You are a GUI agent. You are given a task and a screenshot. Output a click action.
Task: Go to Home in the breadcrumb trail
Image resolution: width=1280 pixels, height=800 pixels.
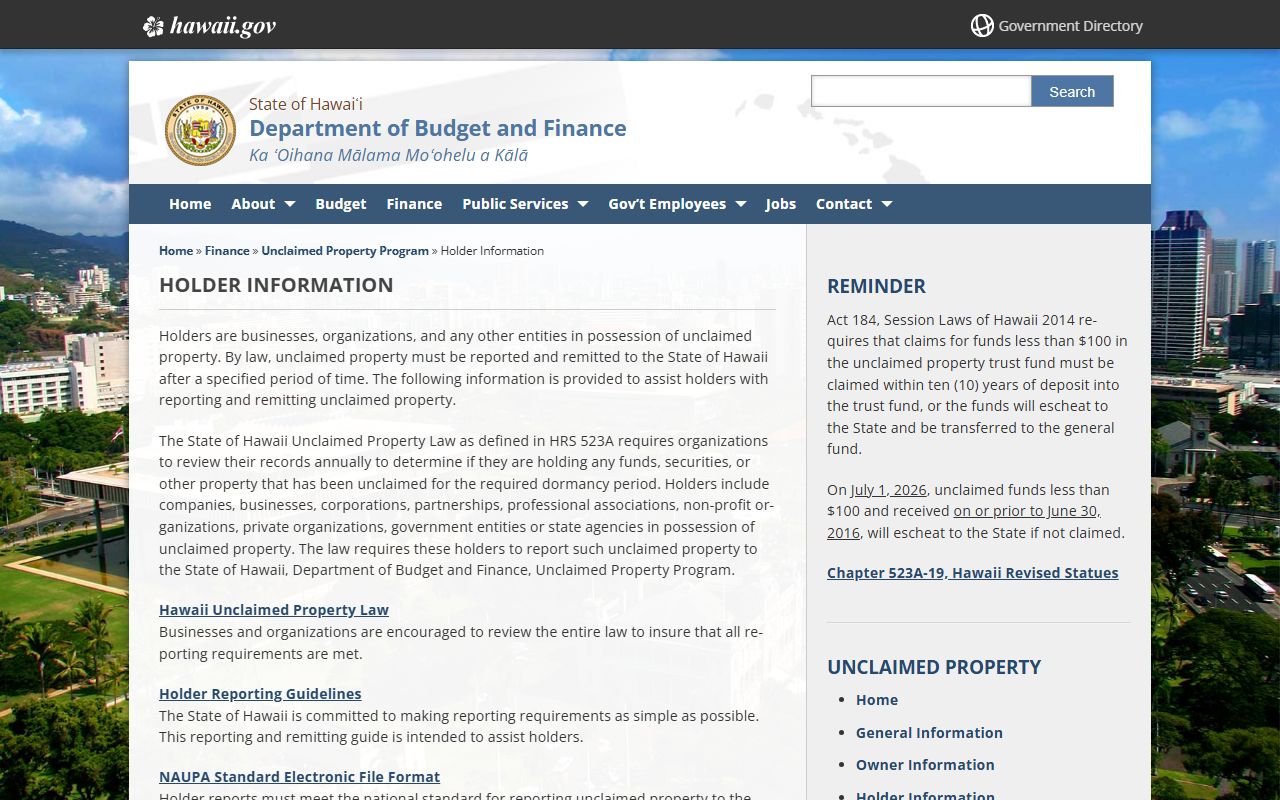pos(176,251)
